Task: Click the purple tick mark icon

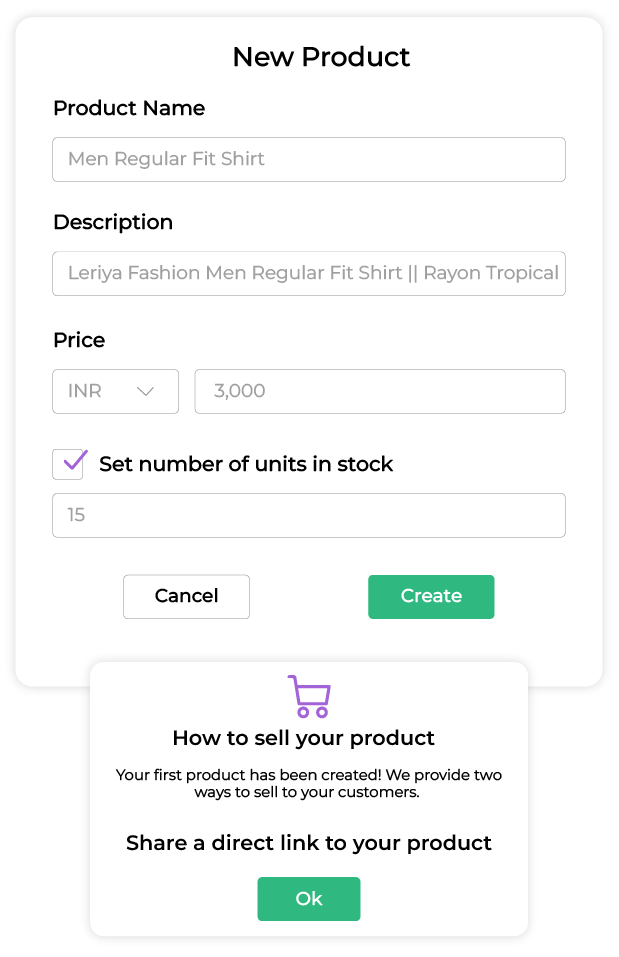Action: coord(75,460)
